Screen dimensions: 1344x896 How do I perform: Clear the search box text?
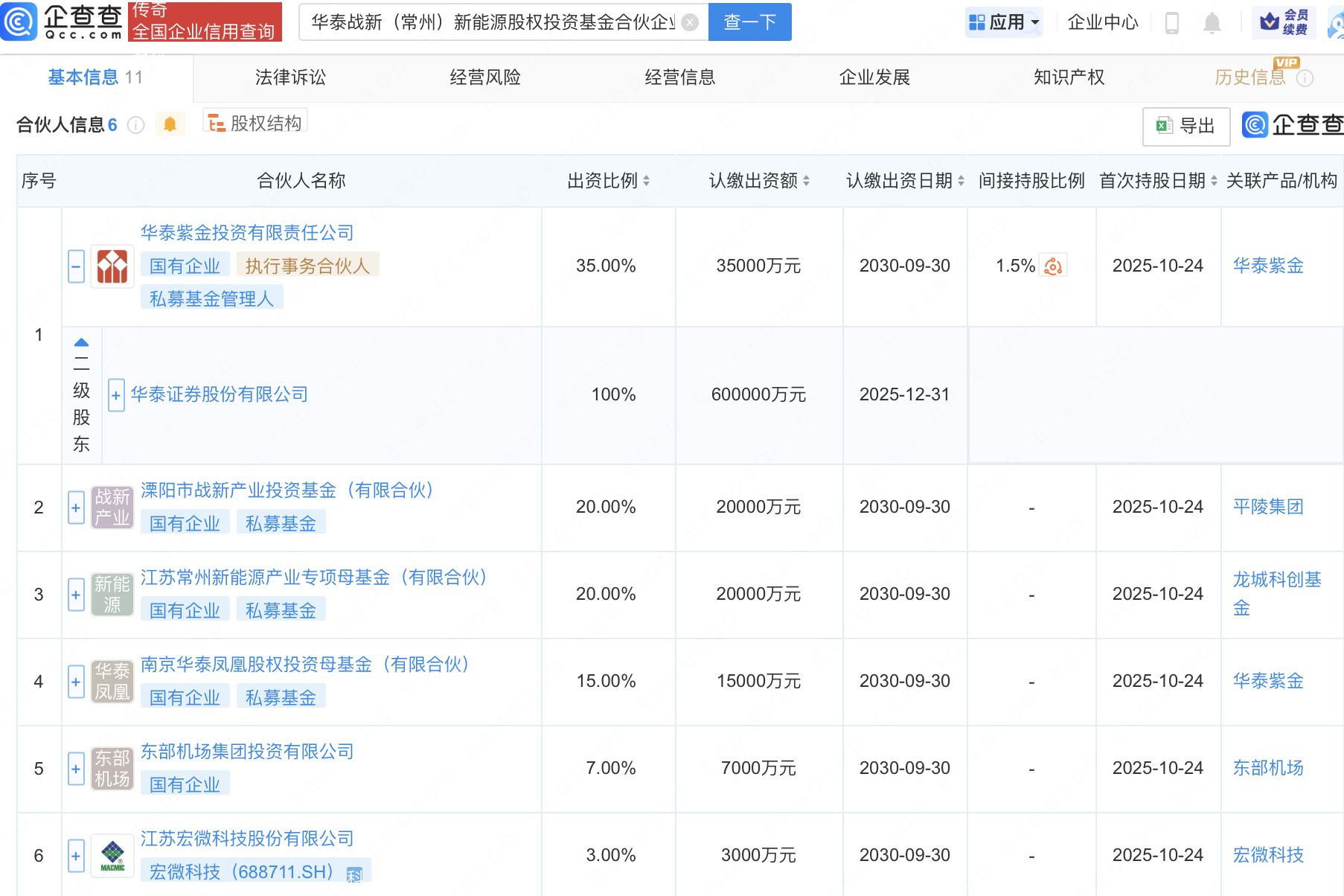690,22
